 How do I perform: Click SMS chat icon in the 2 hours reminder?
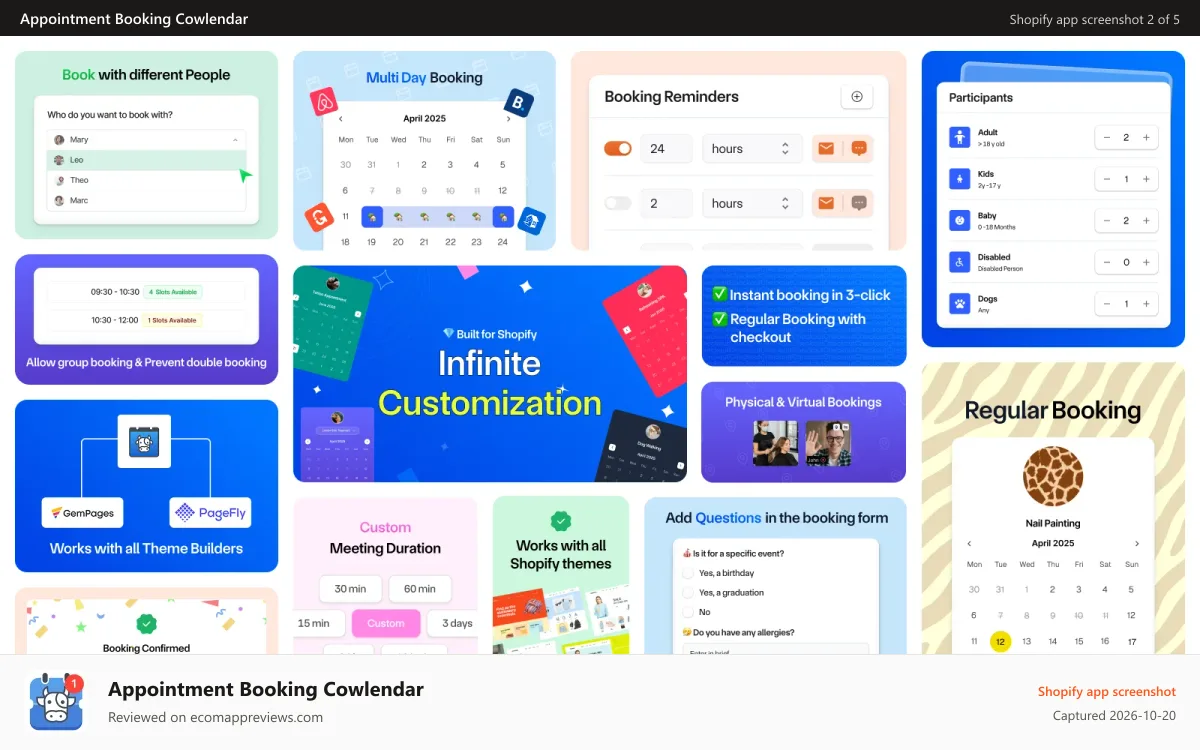coord(859,203)
